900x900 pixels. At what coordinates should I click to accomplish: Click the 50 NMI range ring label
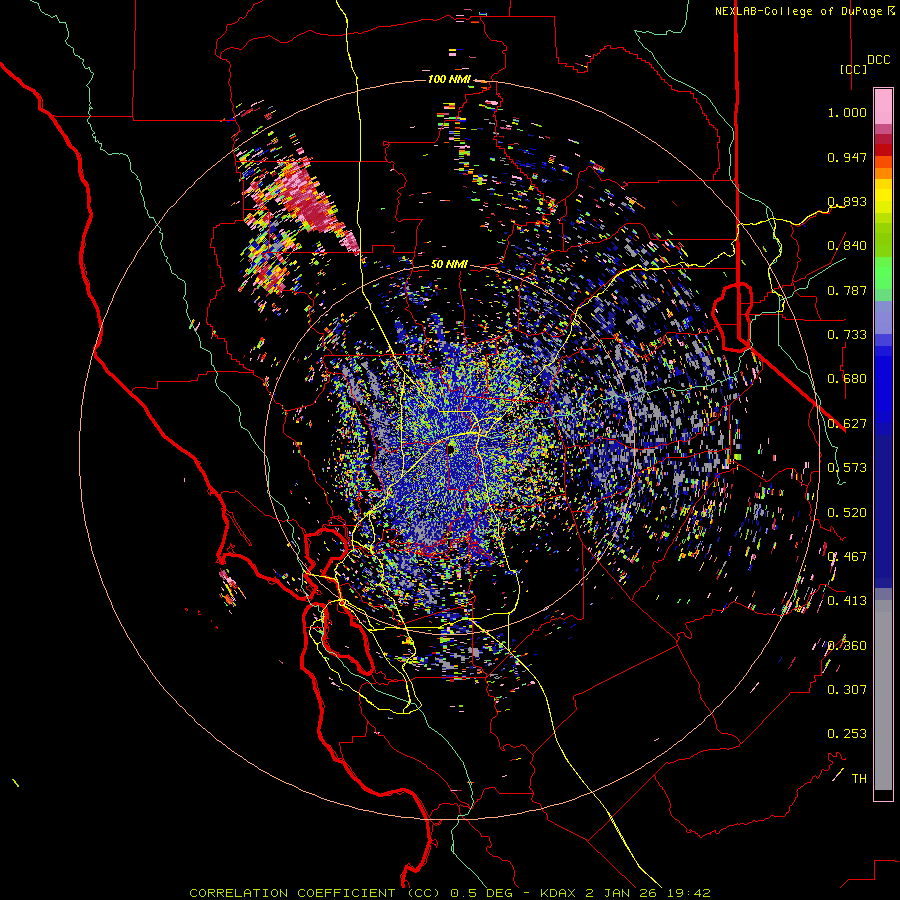[x=449, y=265]
